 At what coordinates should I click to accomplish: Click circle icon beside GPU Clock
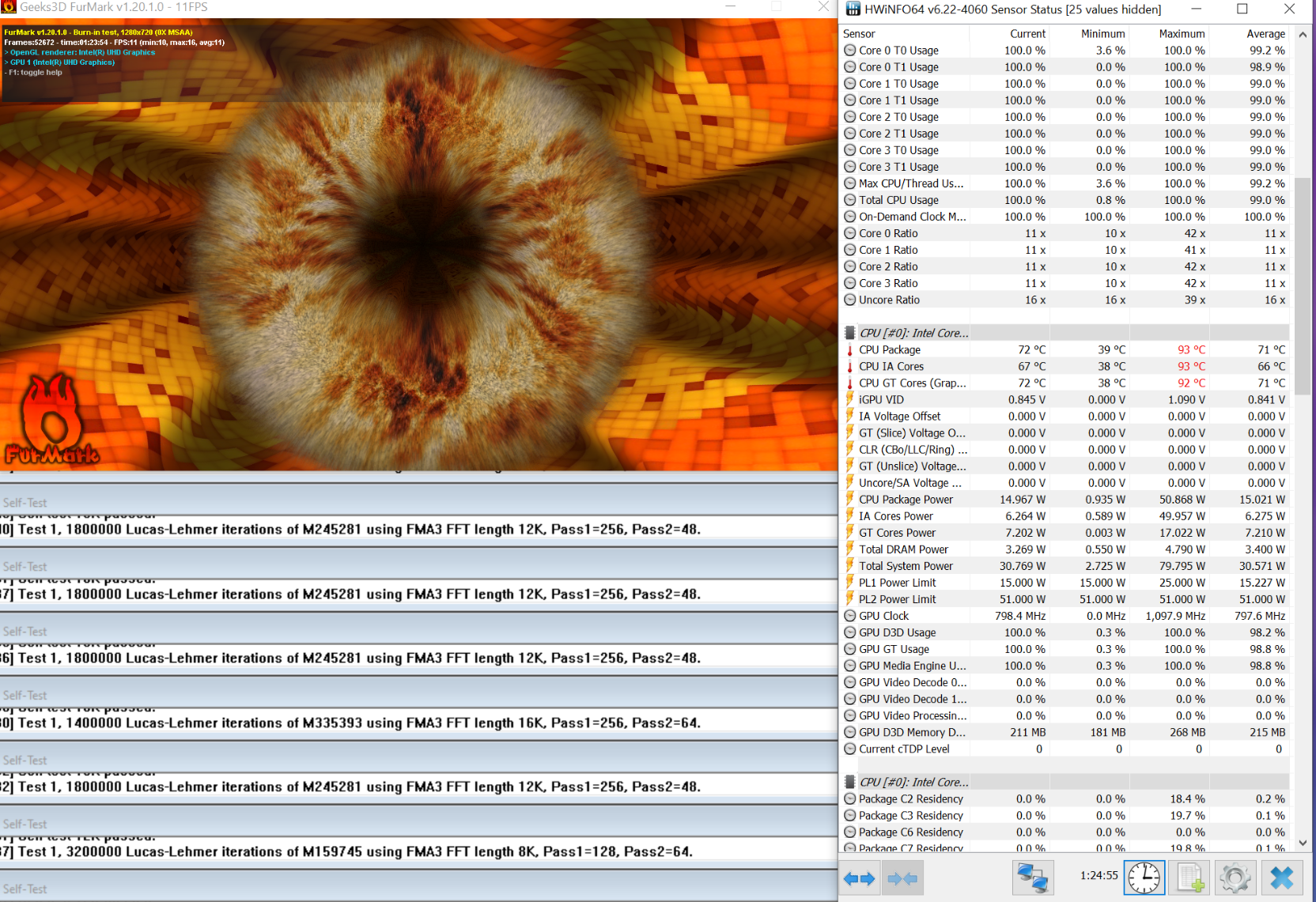[850, 616]
